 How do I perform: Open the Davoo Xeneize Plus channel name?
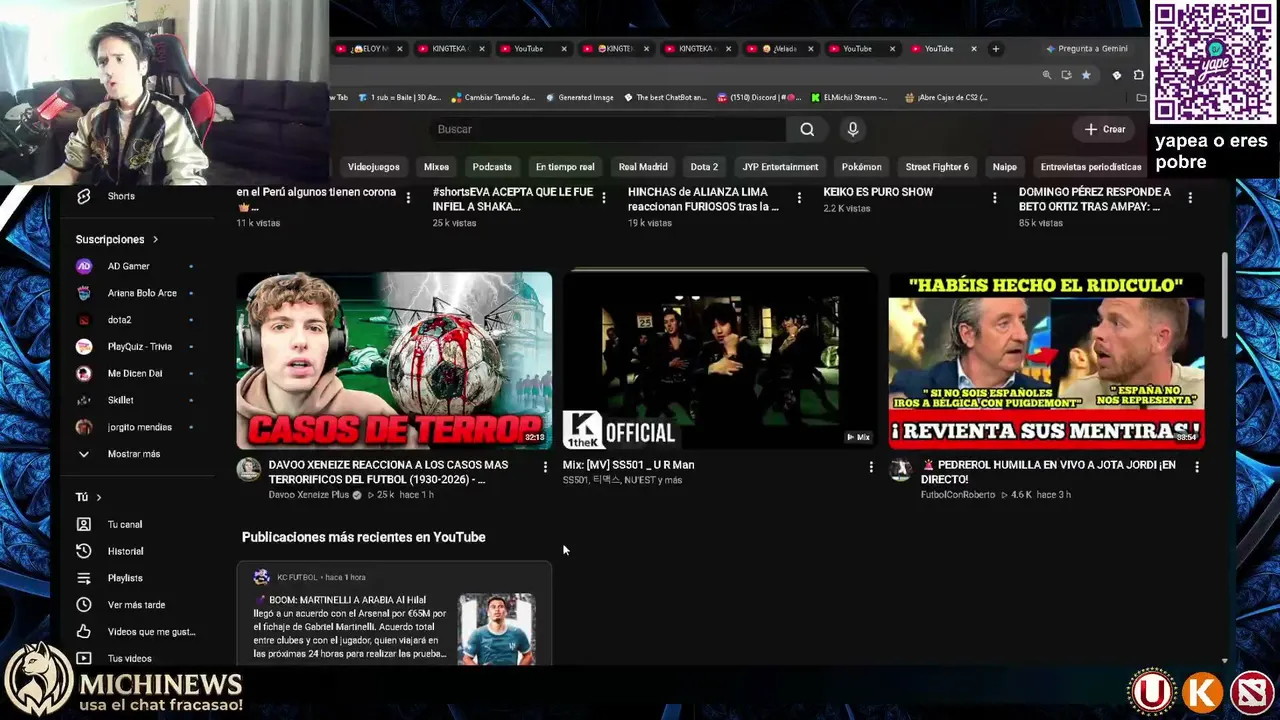(x=309, y=495)
